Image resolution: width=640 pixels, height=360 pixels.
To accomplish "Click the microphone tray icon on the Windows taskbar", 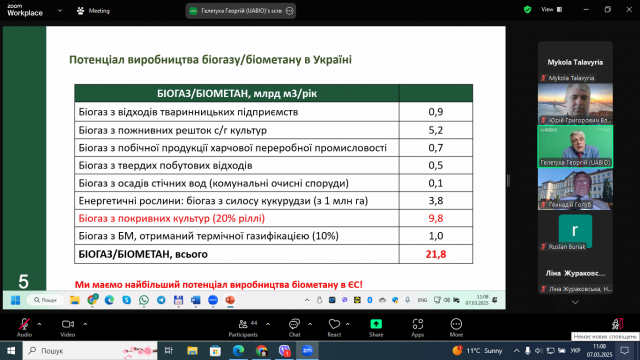I will coord(528,351).
